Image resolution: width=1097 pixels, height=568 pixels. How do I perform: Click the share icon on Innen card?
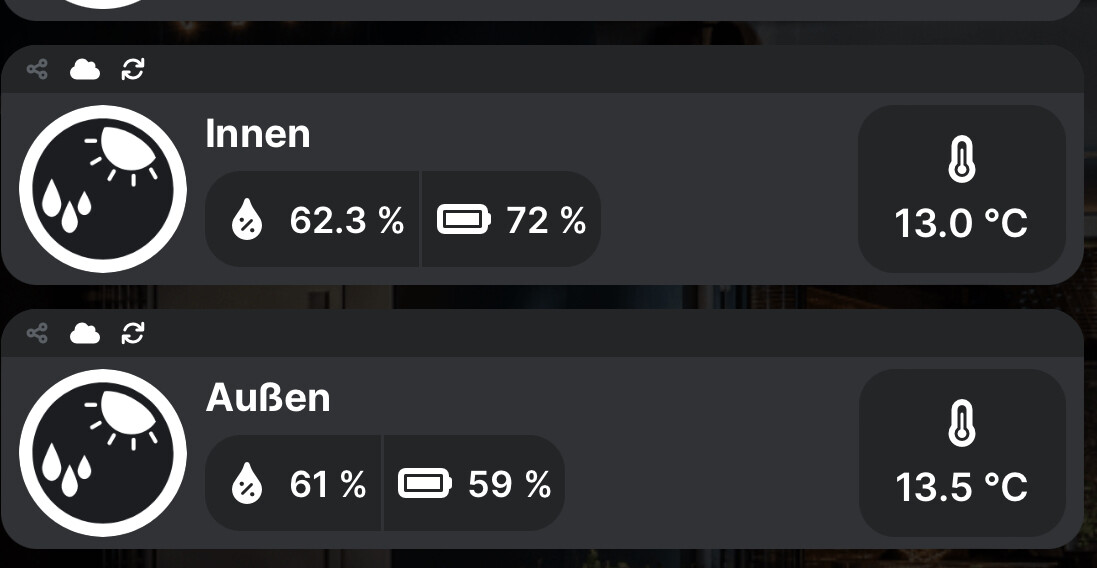click(x=37, y=69)
